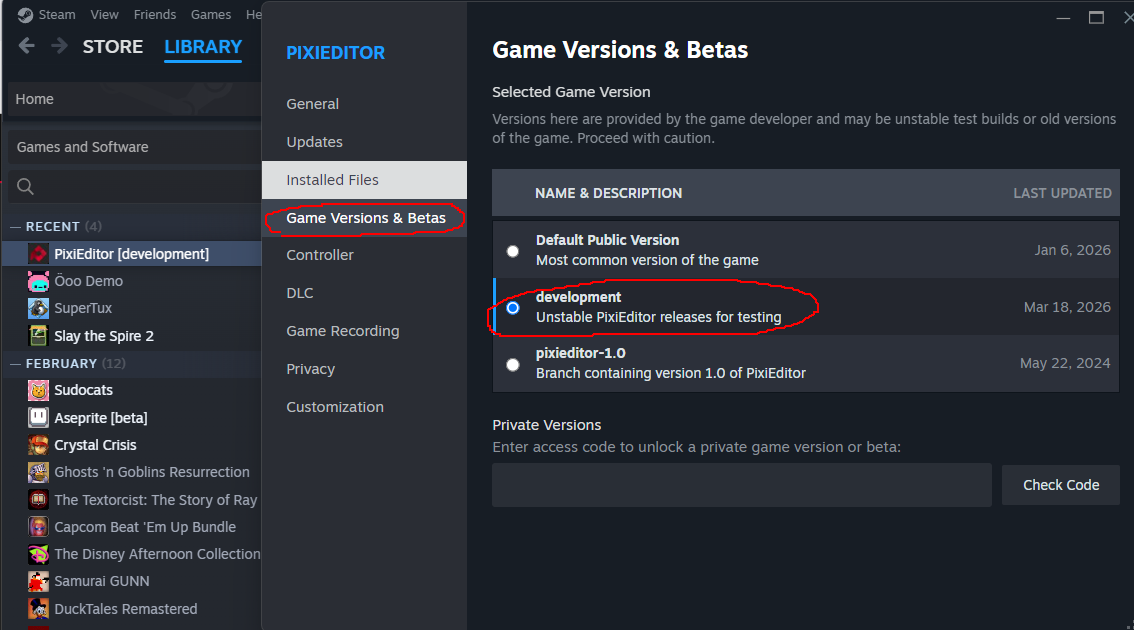1134x630 pixels.
Task: Click the Öoo Demo game icon
Action: click(x=38, y=281)
